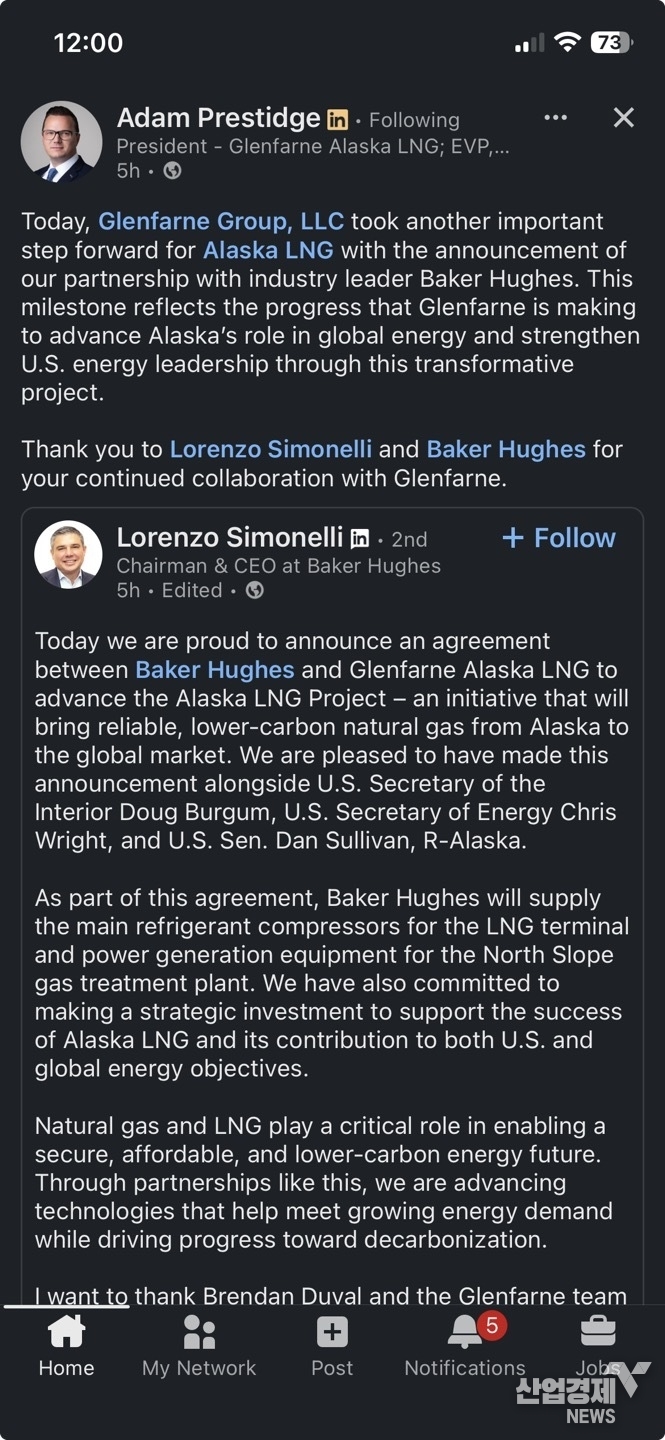Open the Alaska LNG link
The image size is (665, 1440).
point(268,250)
